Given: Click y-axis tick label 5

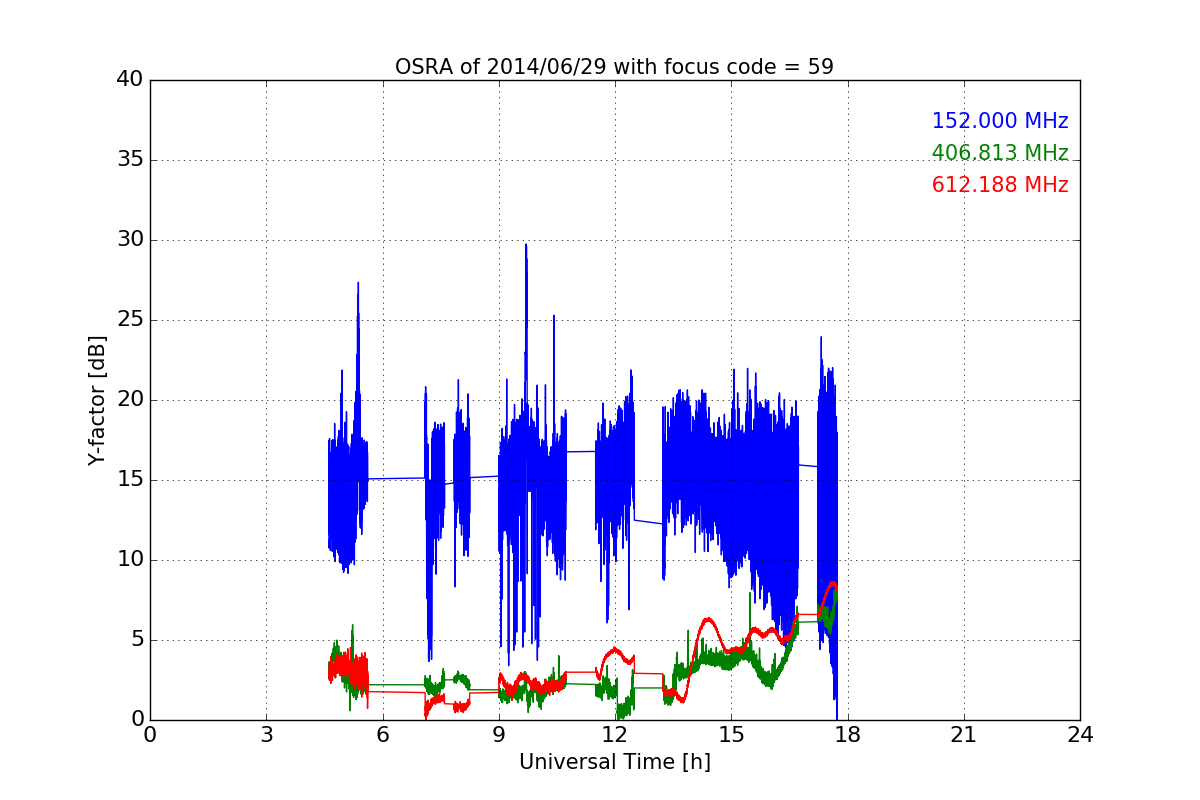Looking at the screenshot, I should click(136, 640).
